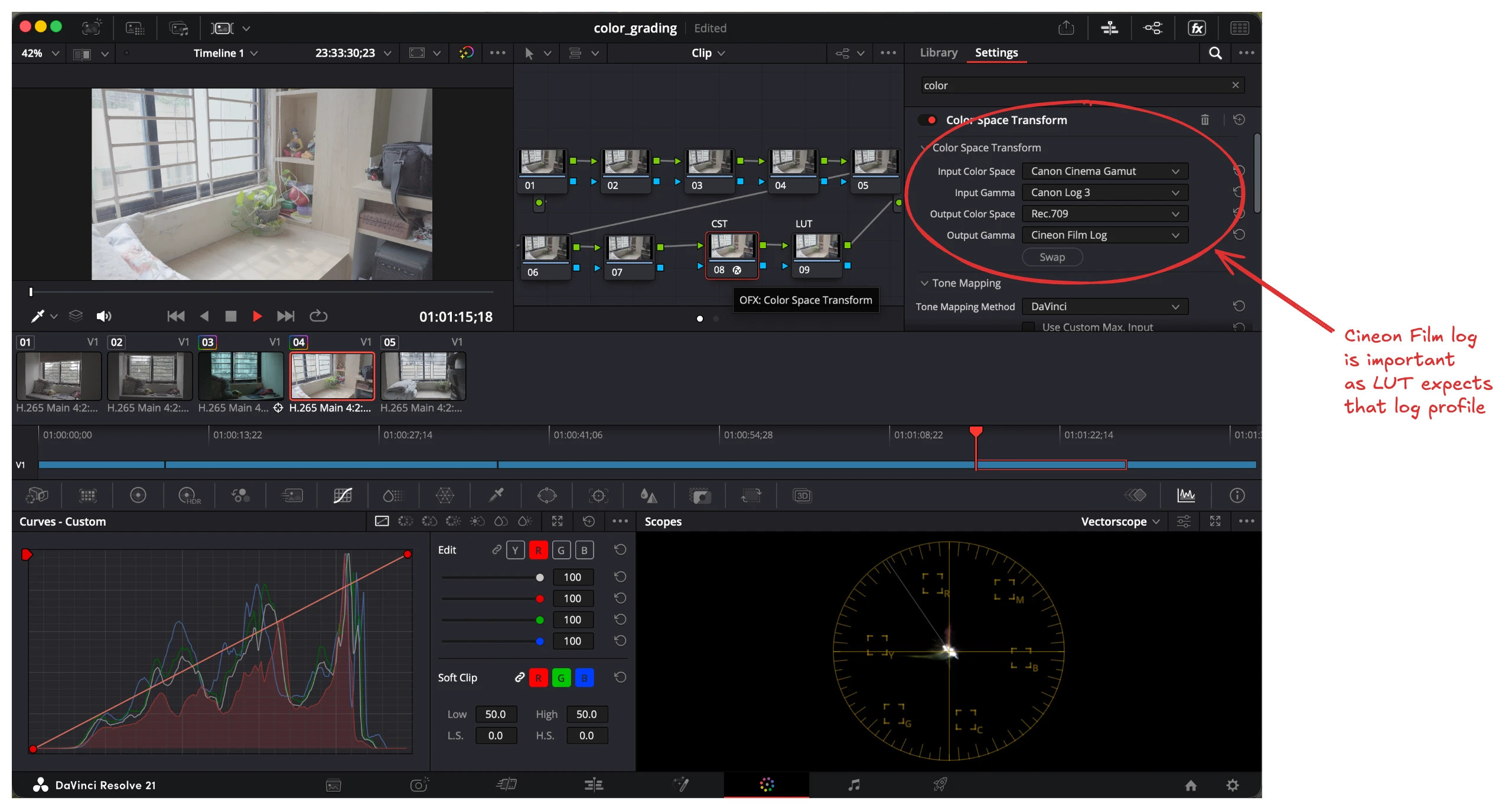Open the RGB Mixer palette
The height and width of the screenshot is (810, 1512).
pyautogui.click(x=240, y=496)
